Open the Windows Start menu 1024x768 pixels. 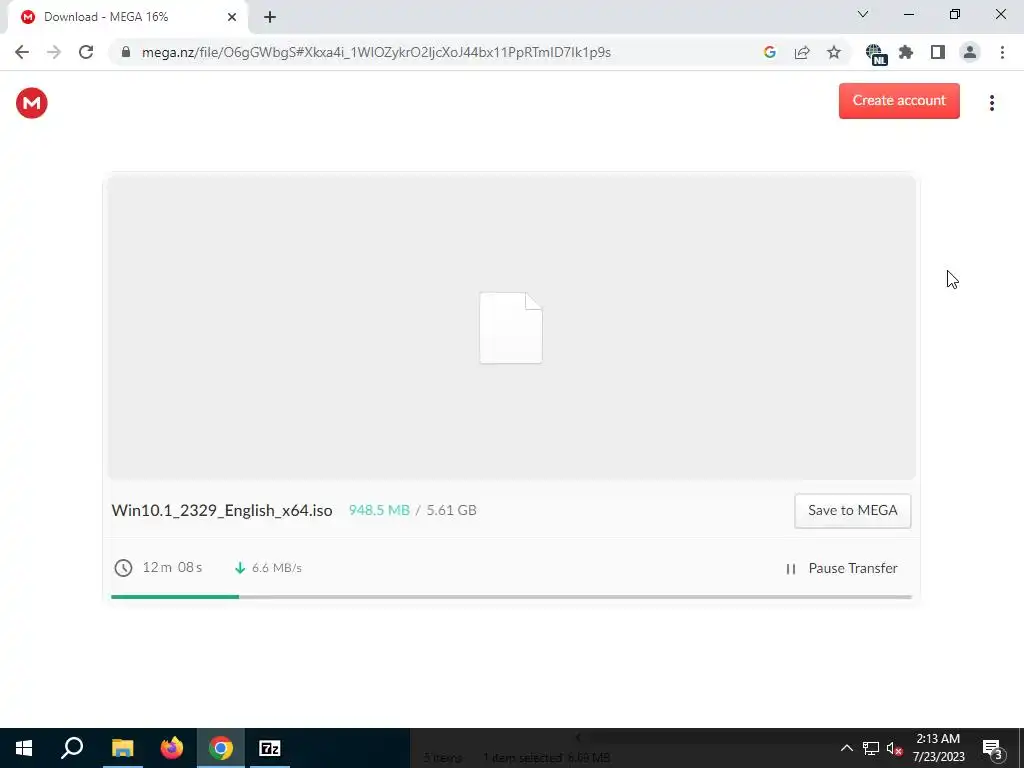click(x=24, y=748)
